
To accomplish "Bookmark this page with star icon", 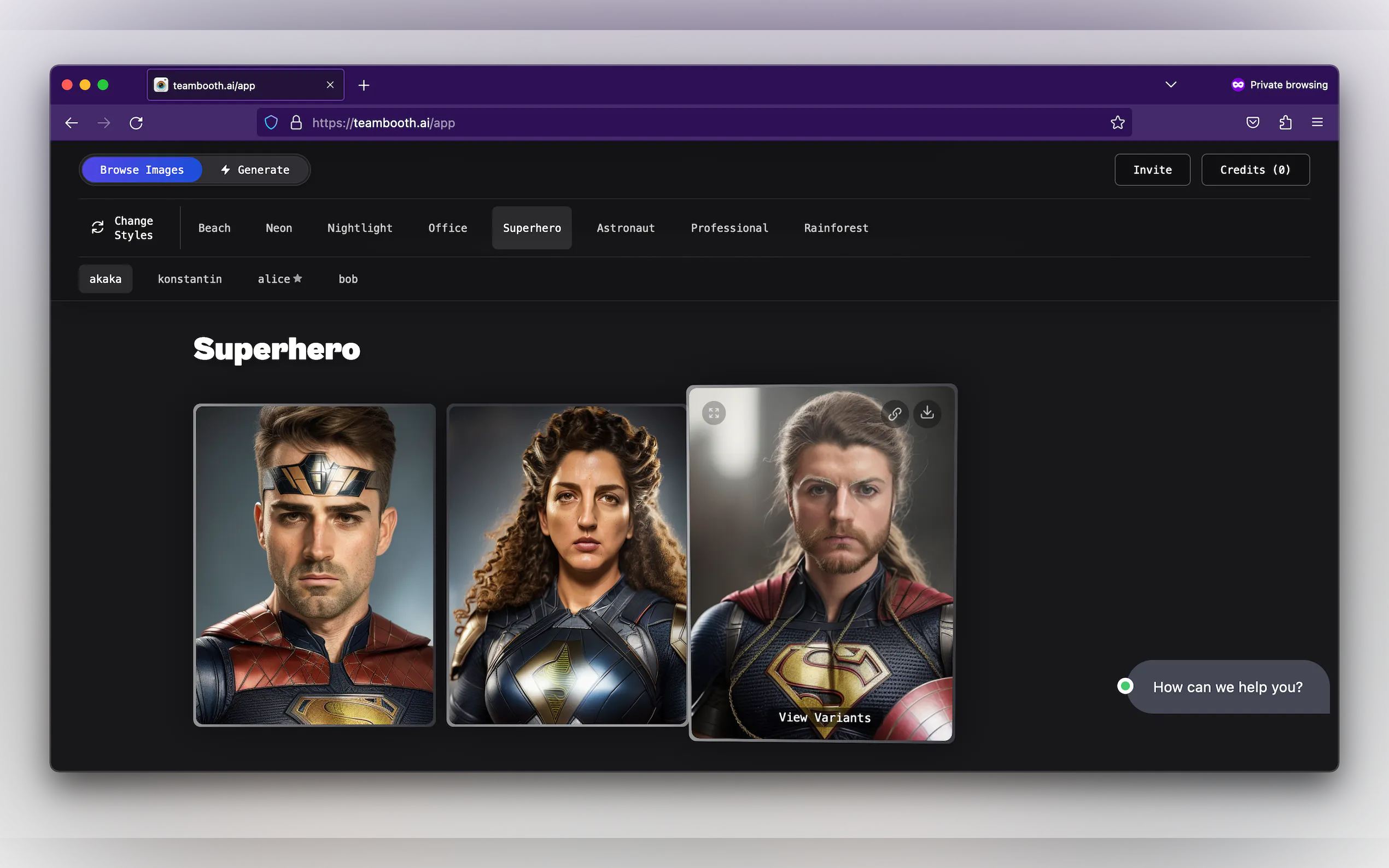I will point(1117,122).
